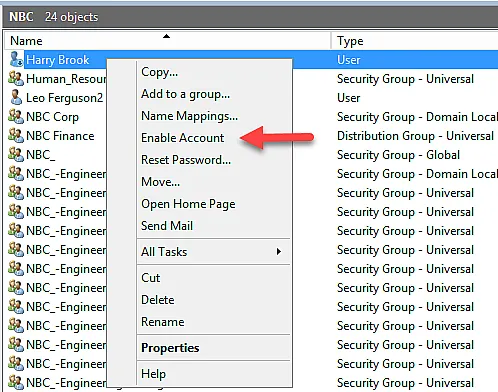This screenshot has width=498, height=392.
Task: Select the Human_Resour group name
Action: coord(66,79)
